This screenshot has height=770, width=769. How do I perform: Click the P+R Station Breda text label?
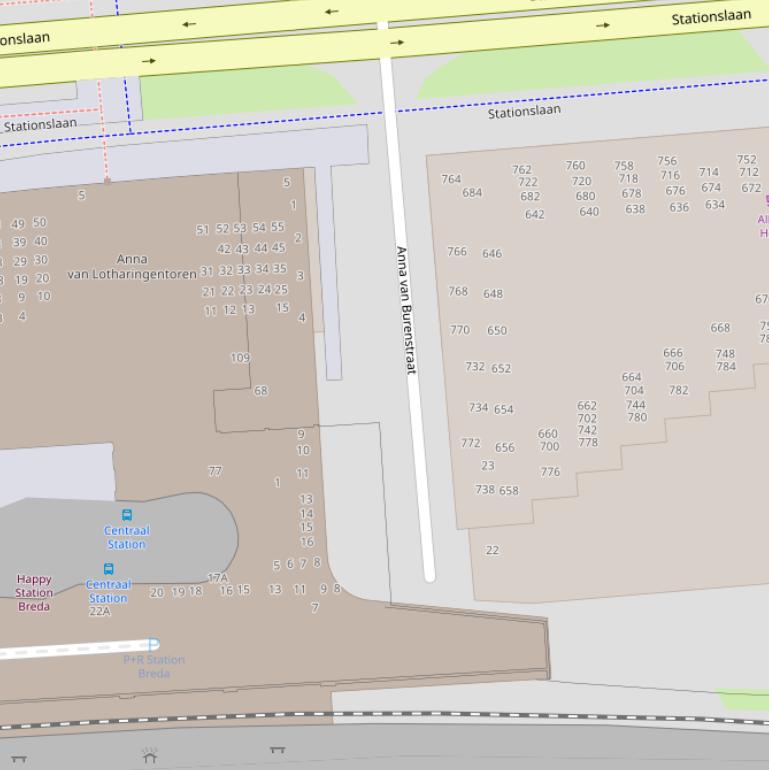(154, 667)
